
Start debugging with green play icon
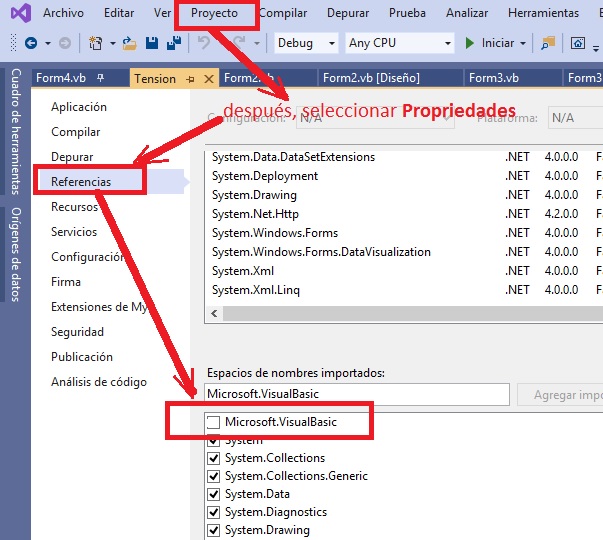click(469, 43)
